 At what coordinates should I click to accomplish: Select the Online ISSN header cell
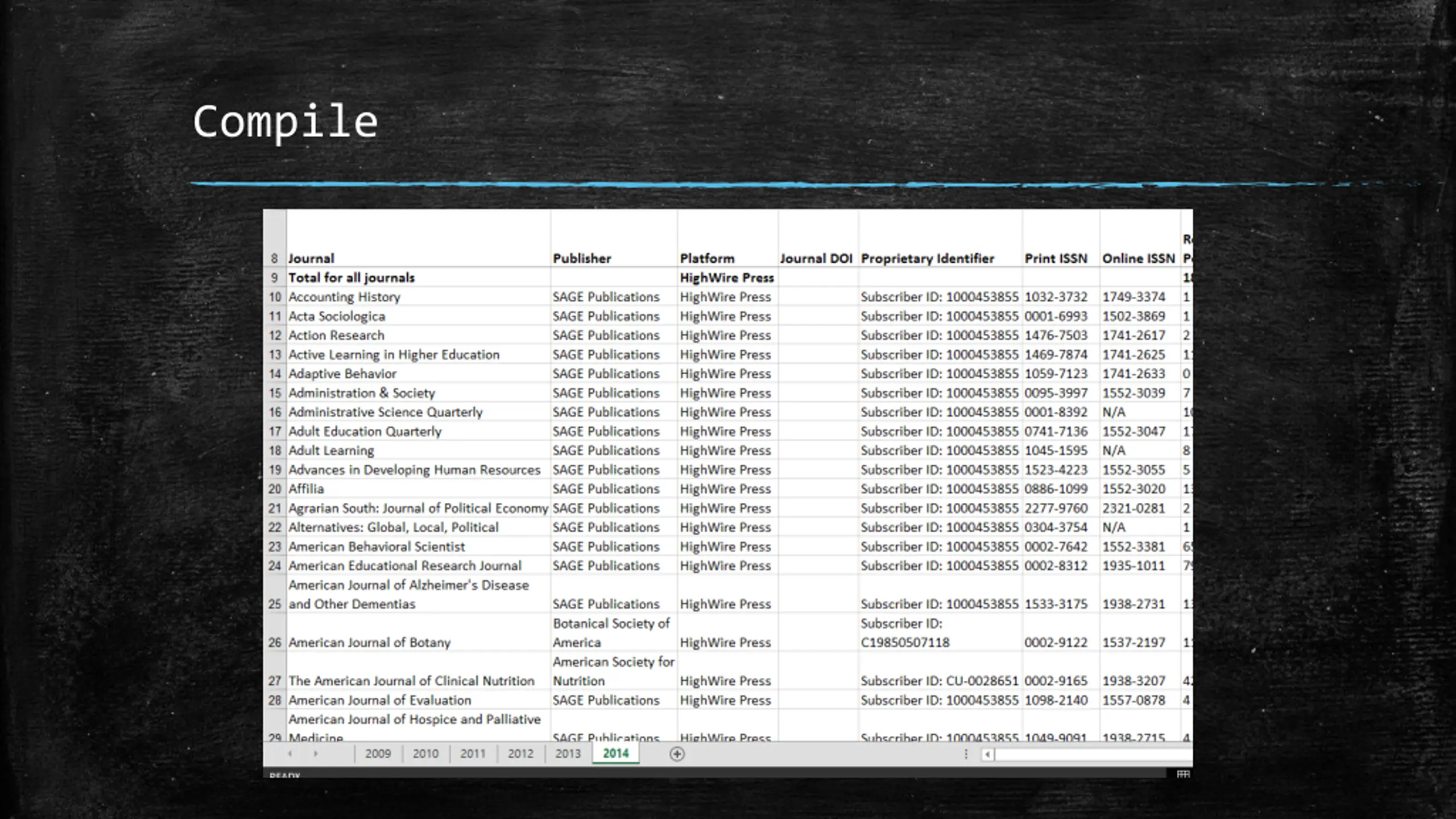point(1140,239)
